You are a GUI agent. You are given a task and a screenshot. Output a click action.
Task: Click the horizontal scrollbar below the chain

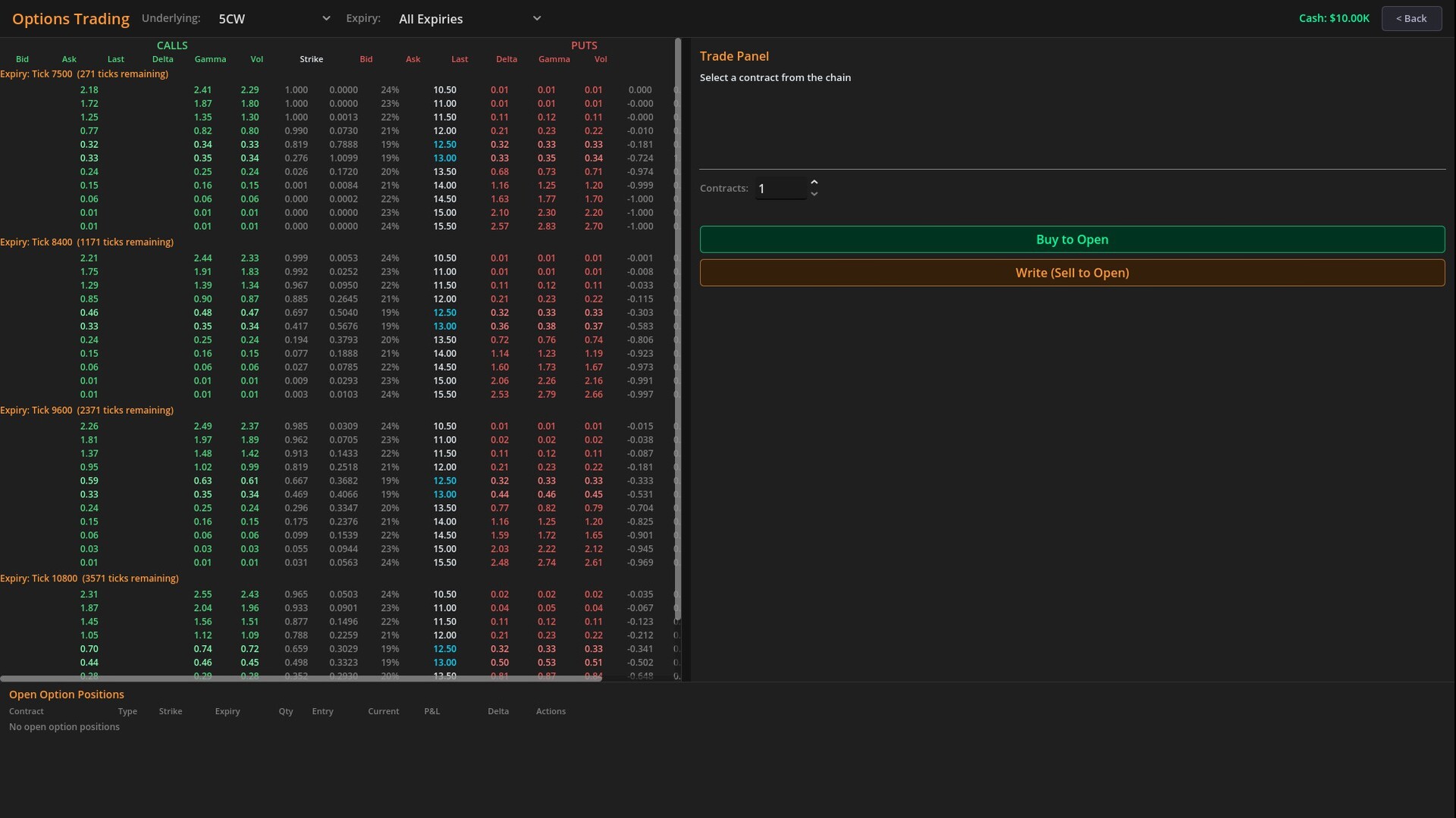[x=301, y=679]
